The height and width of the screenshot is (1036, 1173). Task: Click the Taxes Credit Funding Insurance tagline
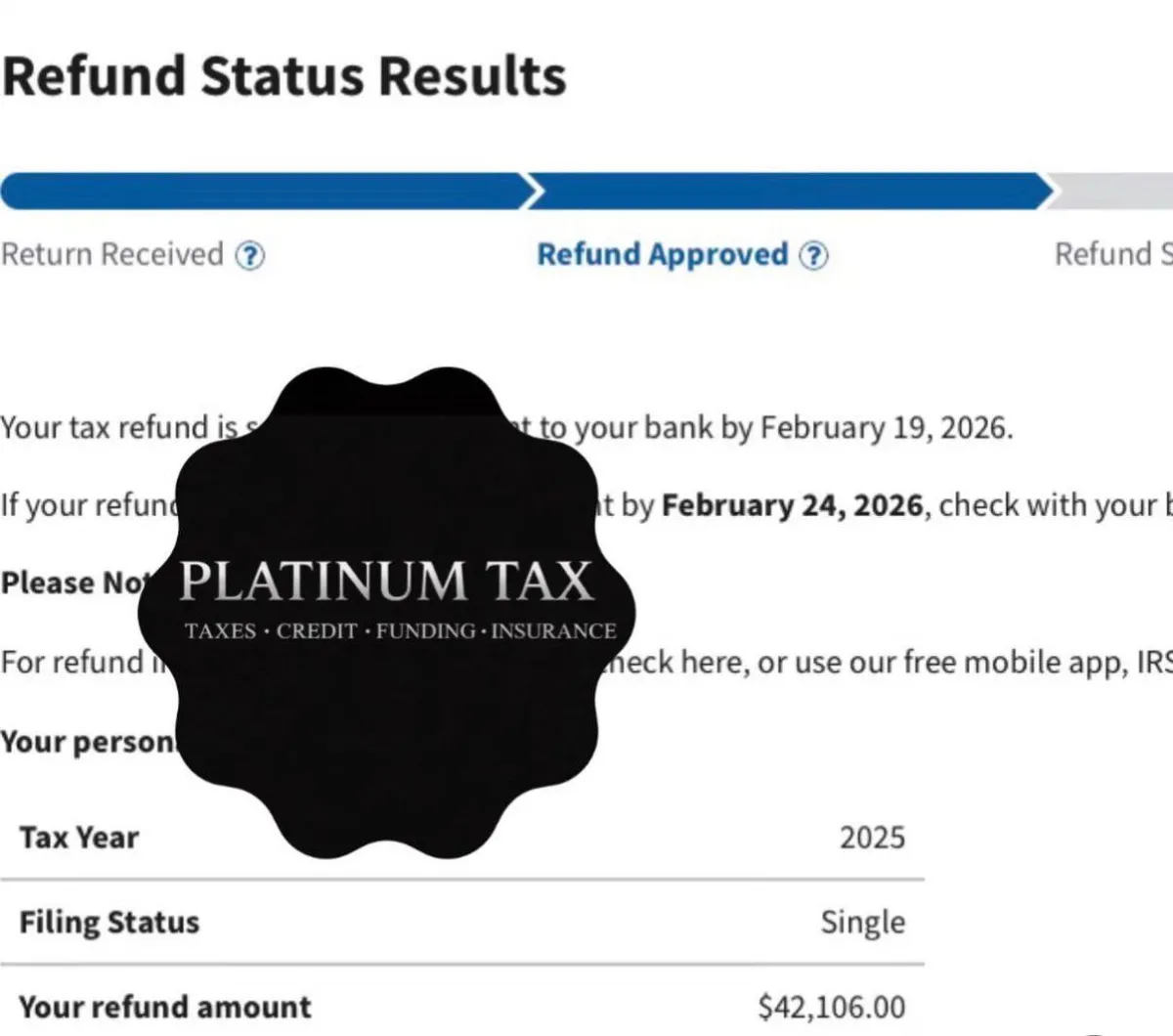tap(401, 631)
